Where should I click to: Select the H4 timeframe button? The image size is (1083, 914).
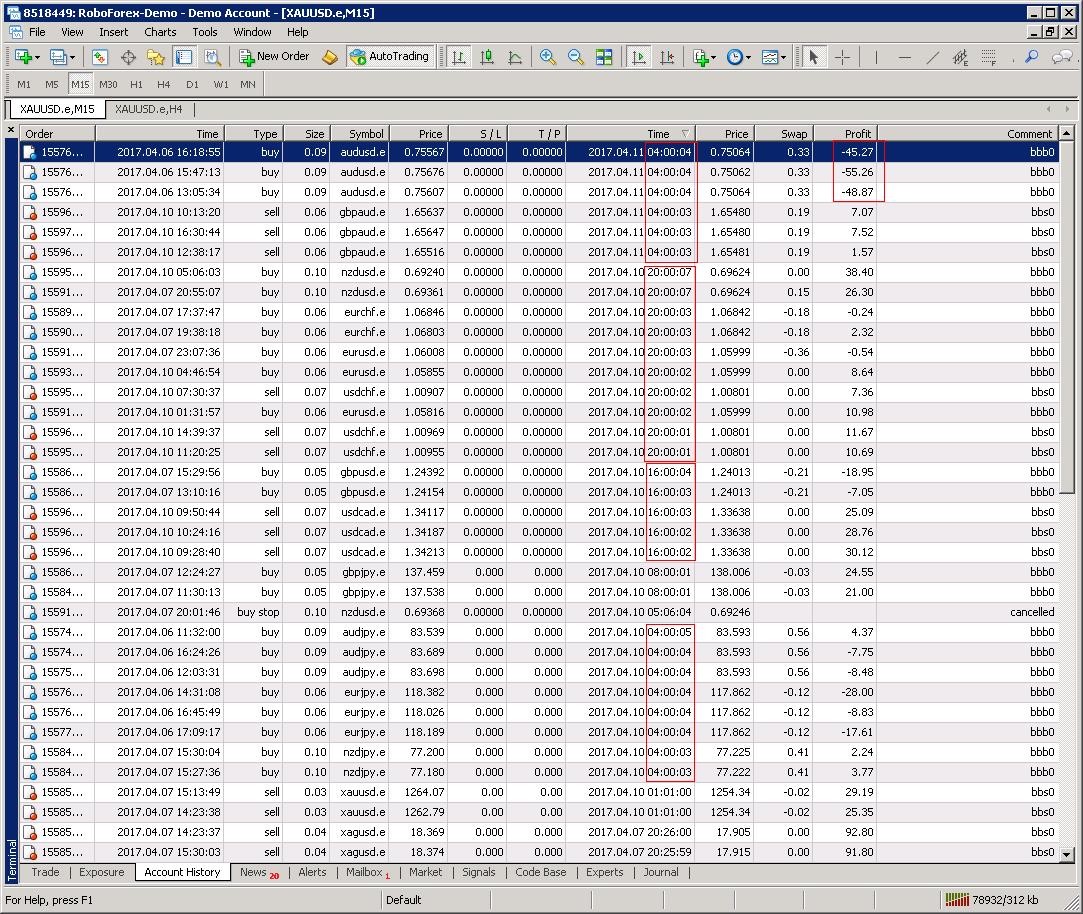coord(164,84)
